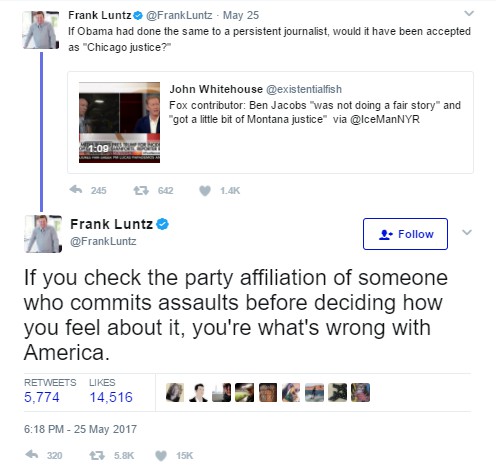Open the 6:18 PM - 25 May 2017 timestamp
The image size is (496, 466).
(x=80, y=429)
